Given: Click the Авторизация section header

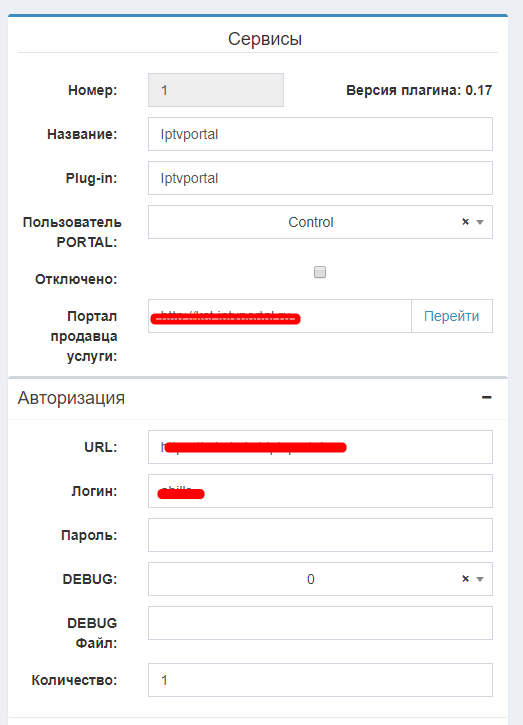Looking at the screenshot, I should [71, 398].
